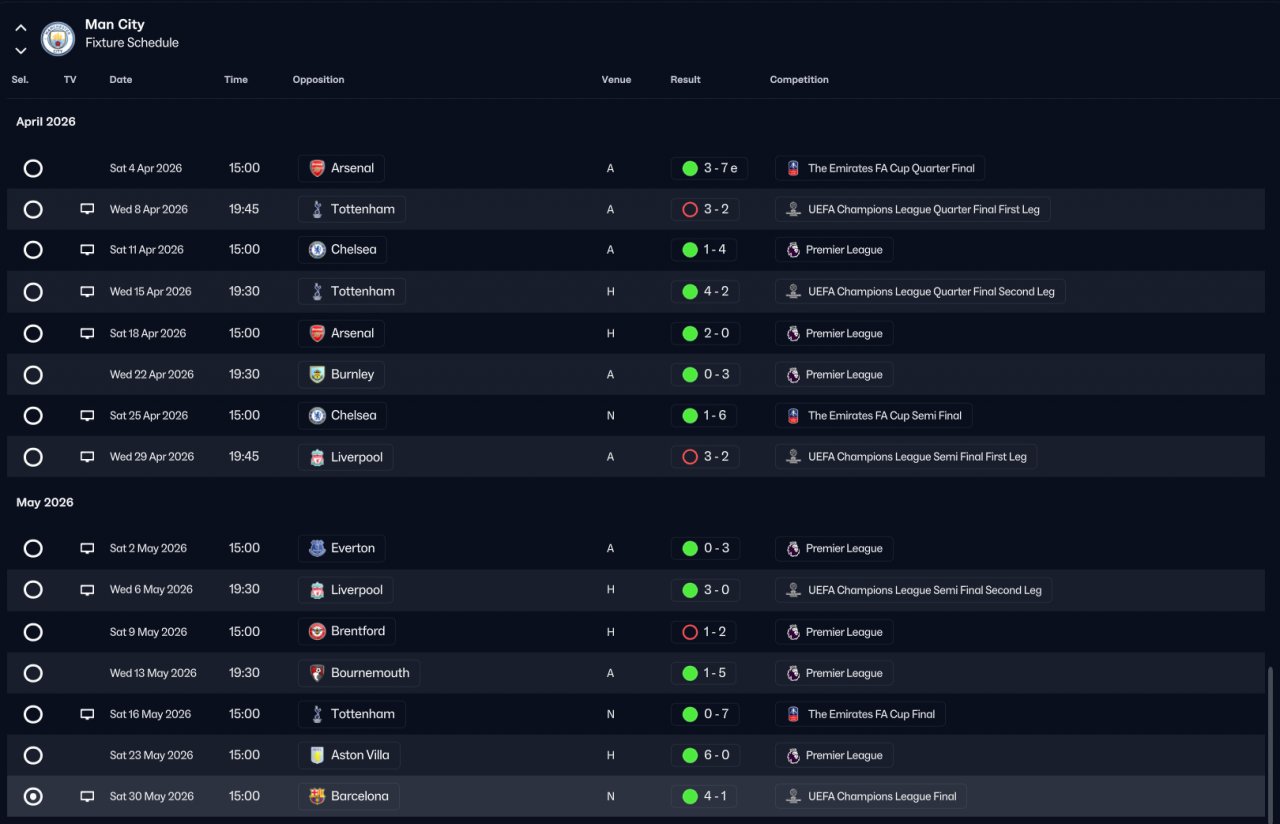Open Liverpool from the Wed 29 Apr fixture
Image resolution: width=1280 pixels, height=824 pixels.
point(345,456)
